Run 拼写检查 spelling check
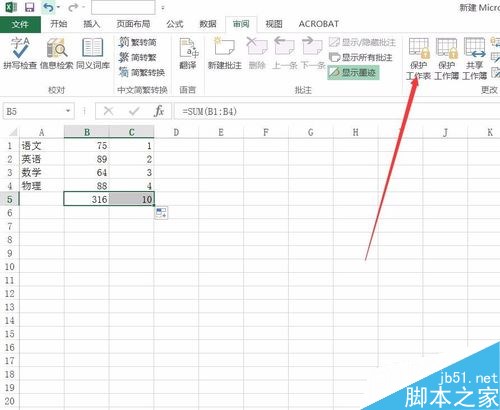 click(x=20, y=53)
